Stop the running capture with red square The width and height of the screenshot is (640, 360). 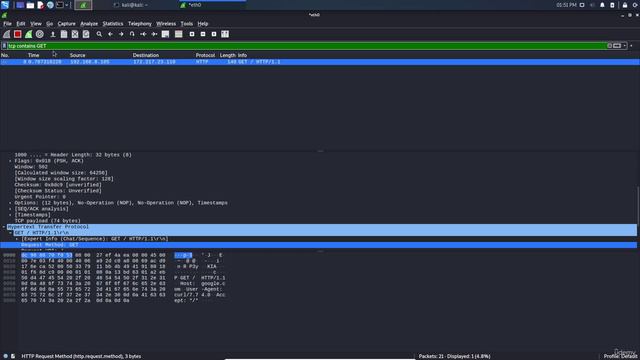(18, 34)
